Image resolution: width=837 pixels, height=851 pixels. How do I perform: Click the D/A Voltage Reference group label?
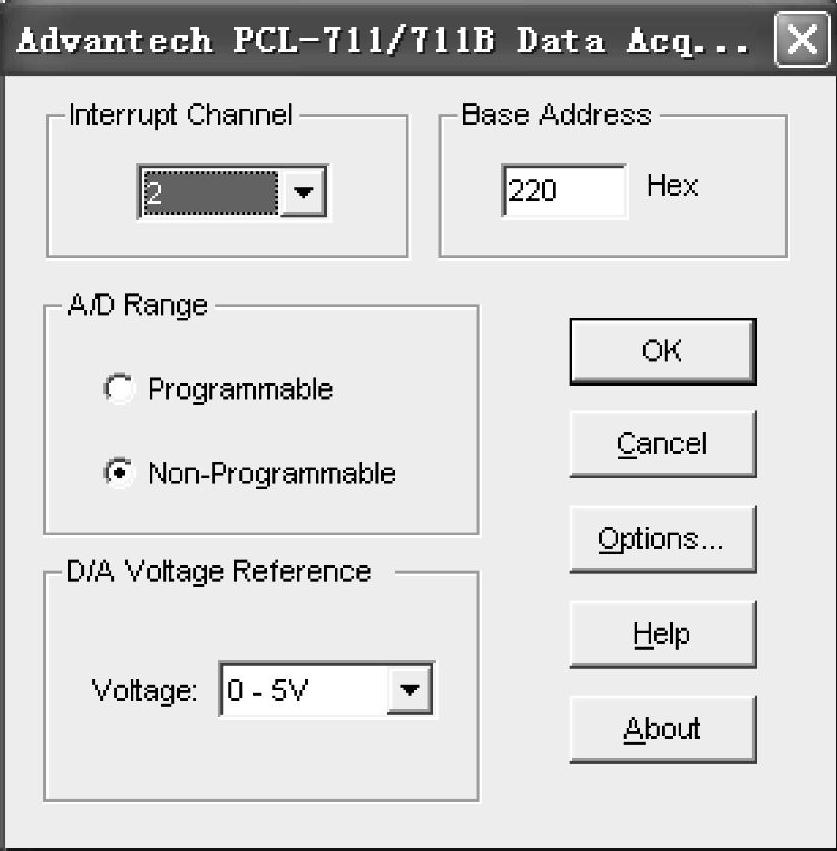[x=219, y=572]
